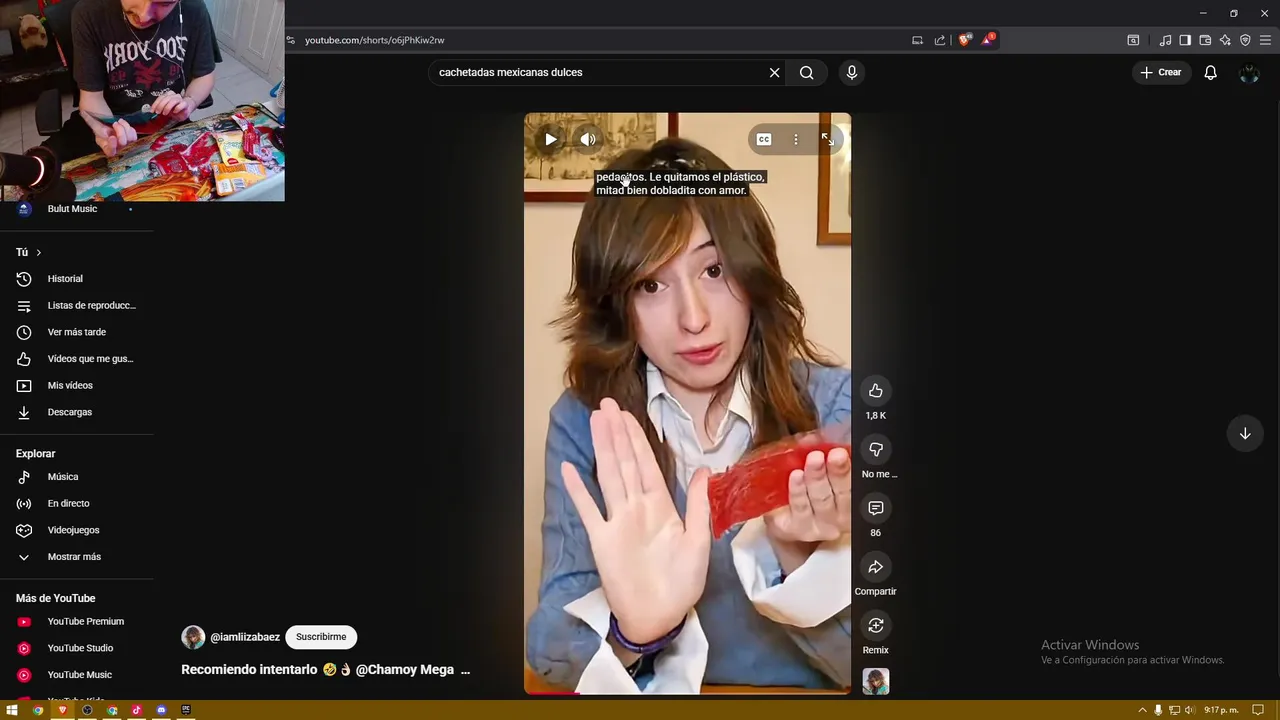Screen dimensions: 1280x720
Task: Go to next short with down arrow
Action: click(1245, 434)
